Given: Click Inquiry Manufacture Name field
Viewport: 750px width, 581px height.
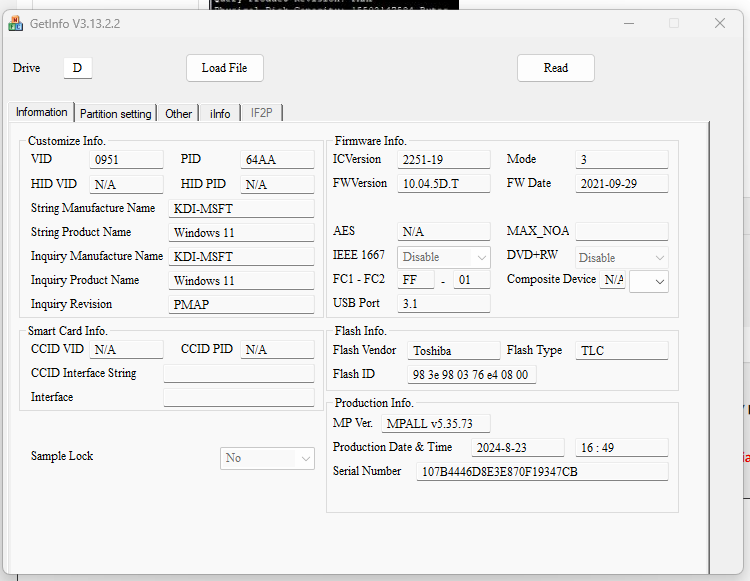Looking at the screenshot, I should coord(242,256).
